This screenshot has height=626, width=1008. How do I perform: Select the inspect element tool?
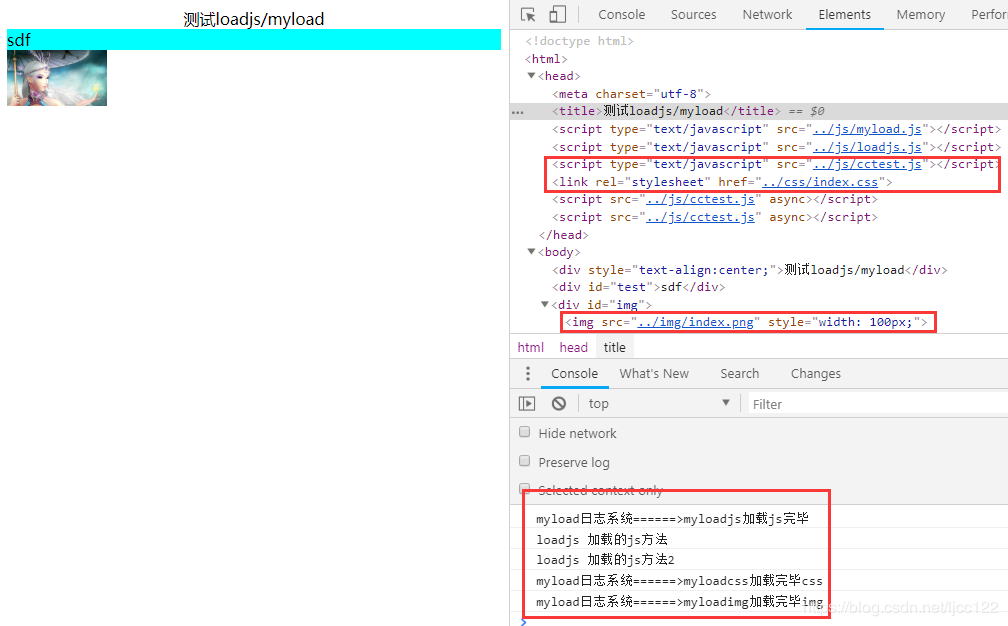(528, 13)
